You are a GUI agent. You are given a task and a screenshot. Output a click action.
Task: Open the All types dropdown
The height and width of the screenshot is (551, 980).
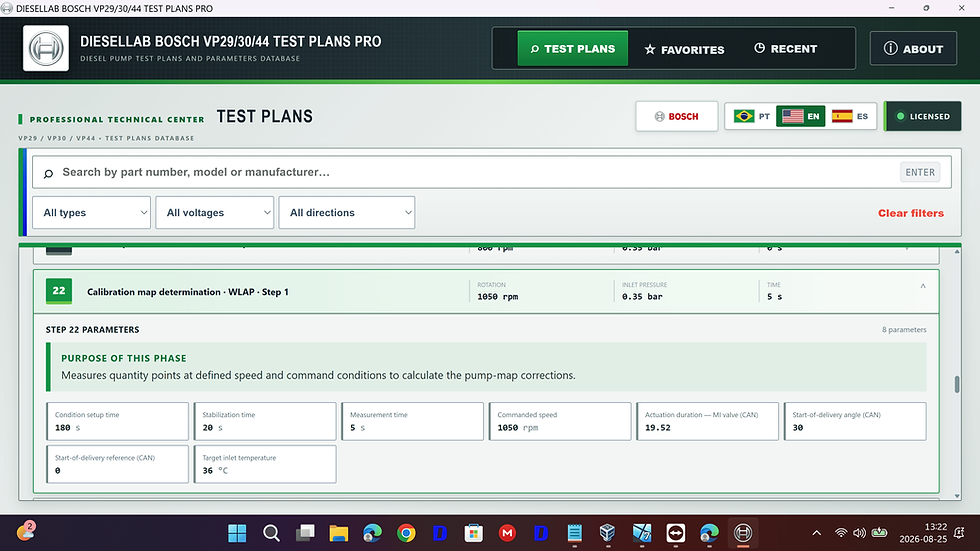click(91, 212)
